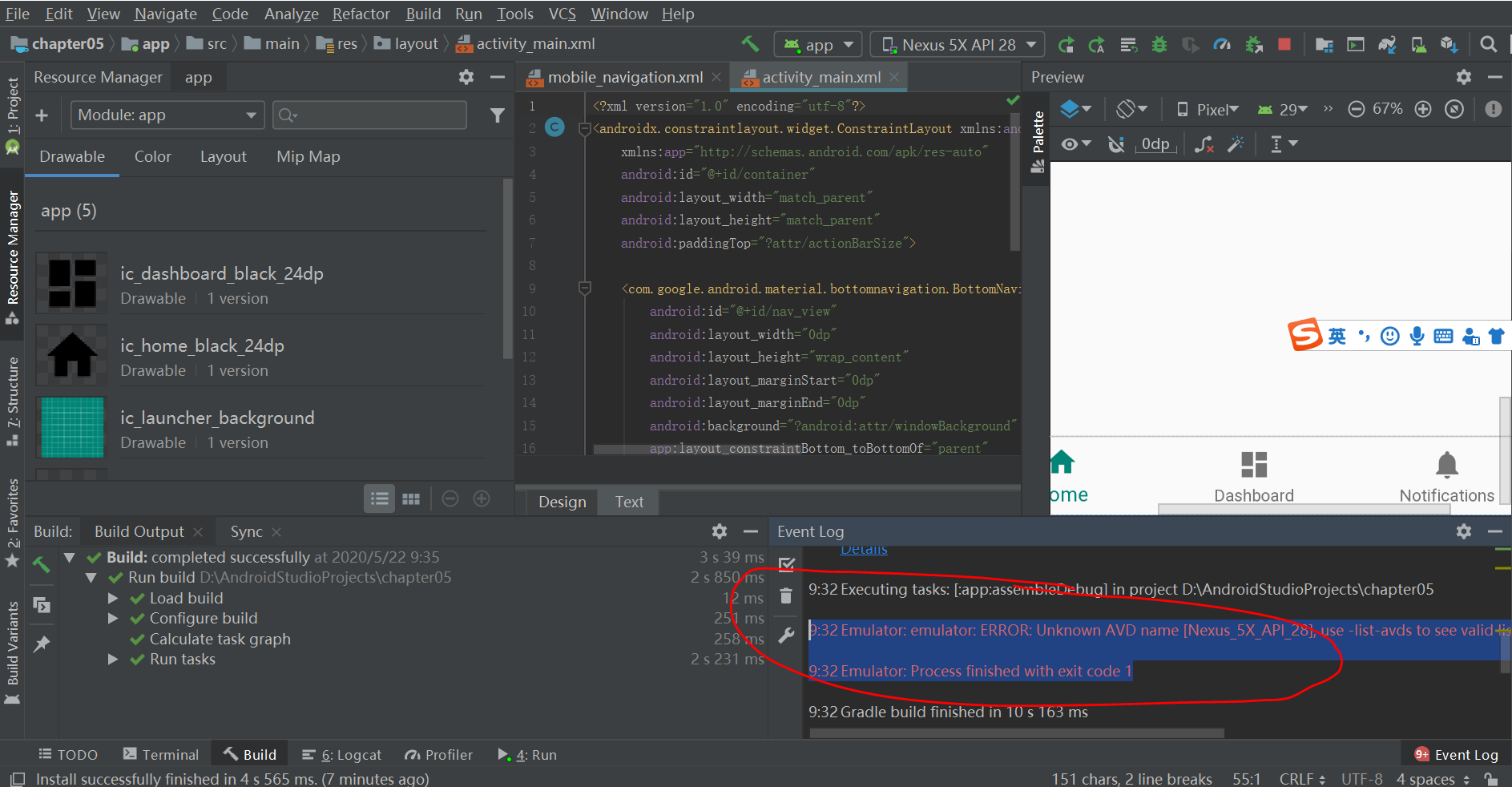Screen dimensions: 1512x787
Task: Click the trash Clear All icon in Event Log
Action: click(x=786, y=595)
